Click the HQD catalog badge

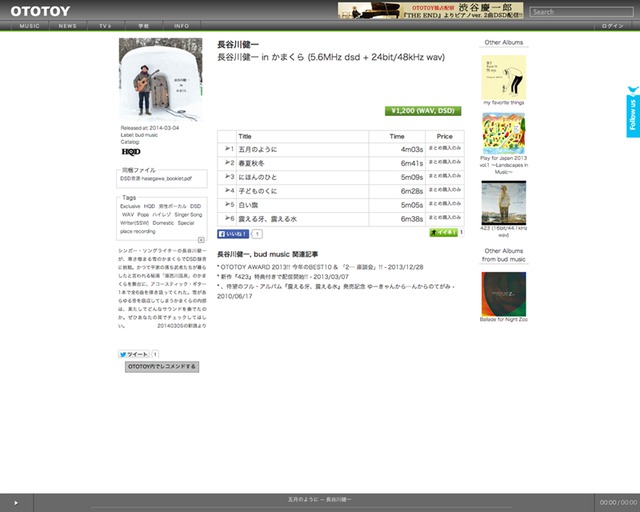(131, 152)
